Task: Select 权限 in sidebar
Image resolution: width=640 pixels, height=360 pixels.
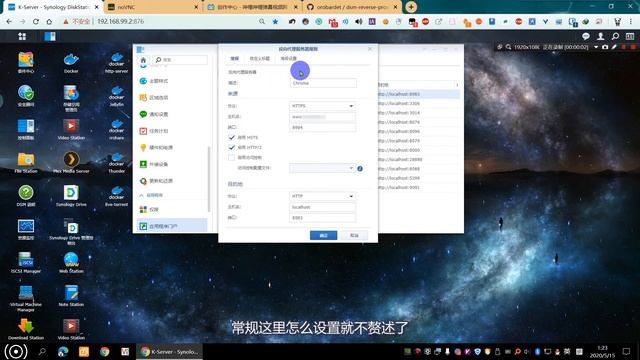Action: [x=171, y=209]
